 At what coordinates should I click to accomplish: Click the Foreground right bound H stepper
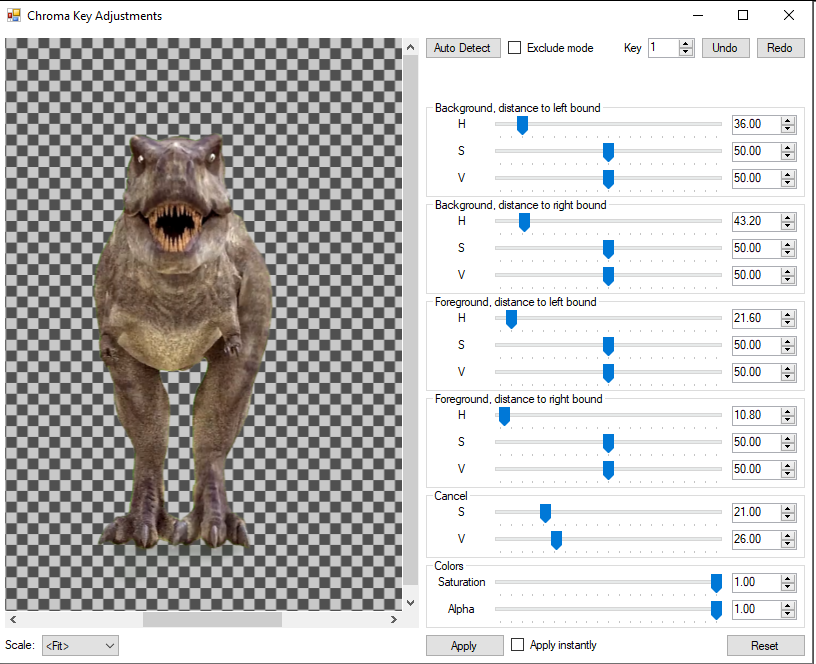(x=788, y=415)
